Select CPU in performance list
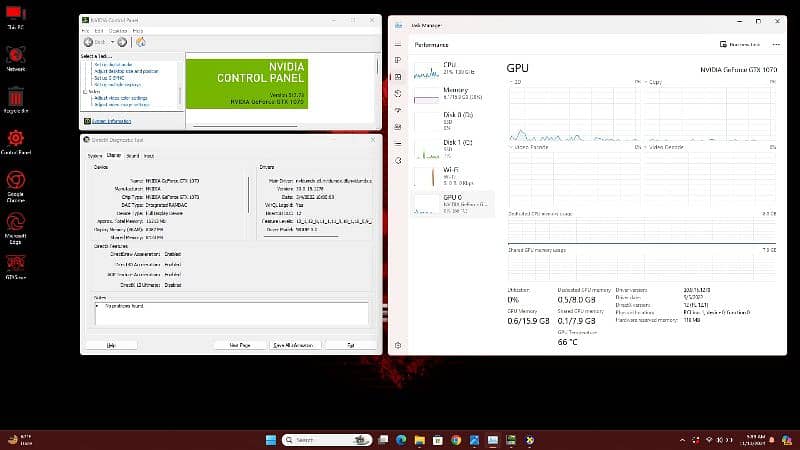This screenshot has height=450, width=800. pyautogui.click(x=452, y=68)
